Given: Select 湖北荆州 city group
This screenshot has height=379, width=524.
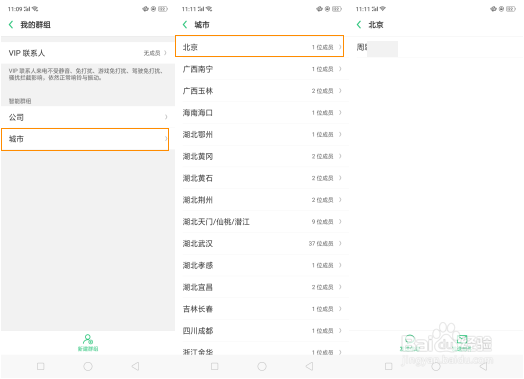Looking at the screenshot, I should coord(262,200).
